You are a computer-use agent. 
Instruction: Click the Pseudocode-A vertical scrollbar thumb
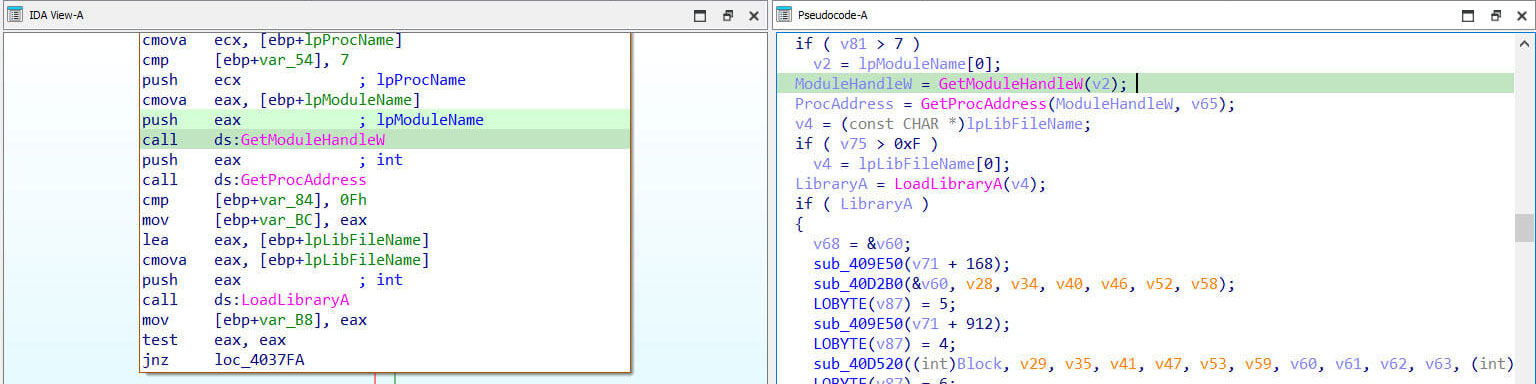tap(1524, 227)
